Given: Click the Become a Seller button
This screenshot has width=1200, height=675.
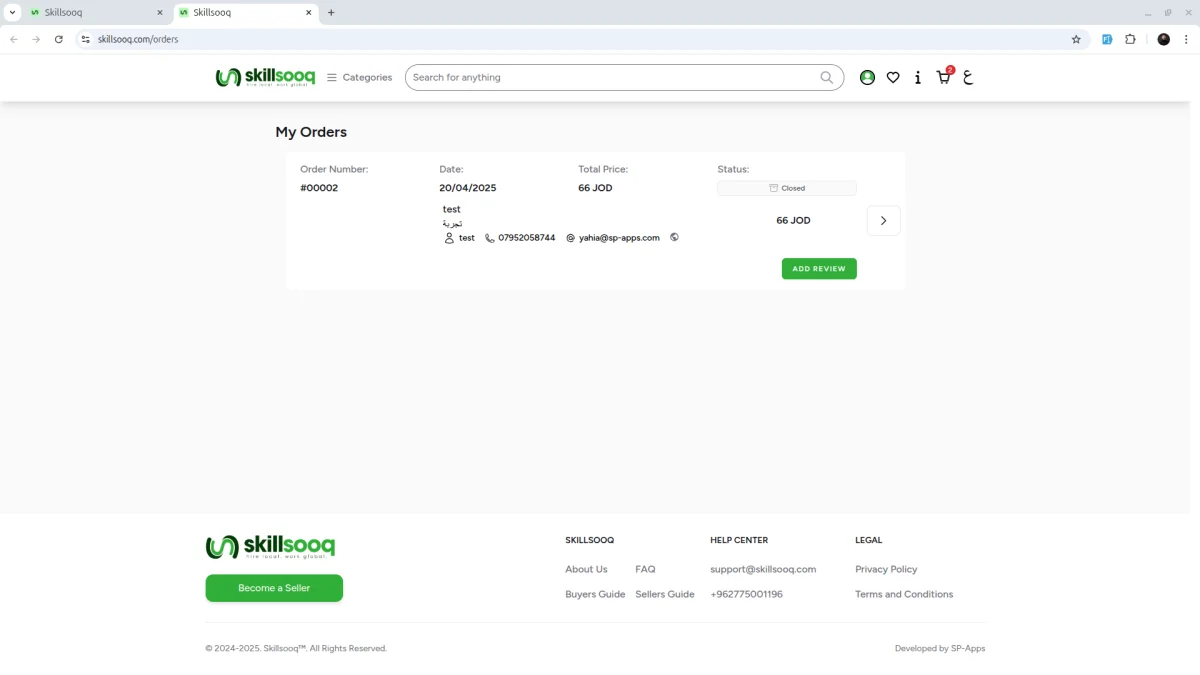Looking at the screenshot, I should [274, 588].
